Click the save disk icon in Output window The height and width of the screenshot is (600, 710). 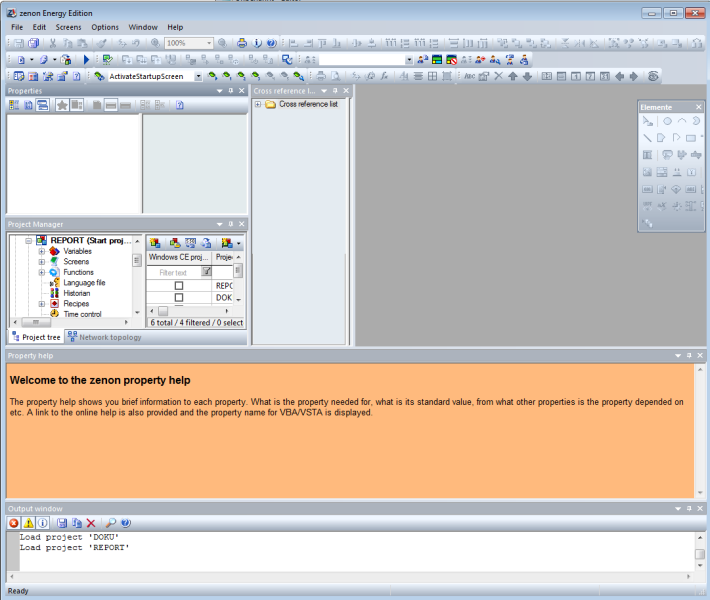pyautogui.click(x=62, y=523)
